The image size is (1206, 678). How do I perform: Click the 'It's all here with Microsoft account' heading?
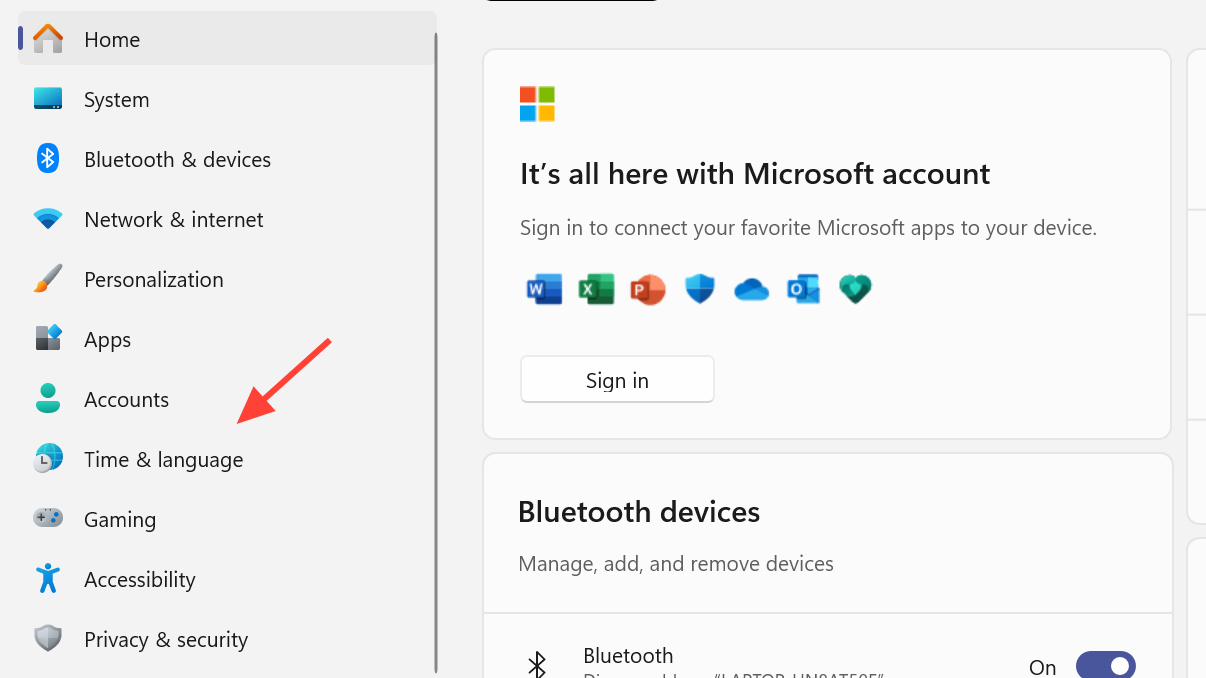tap(755, 174)
